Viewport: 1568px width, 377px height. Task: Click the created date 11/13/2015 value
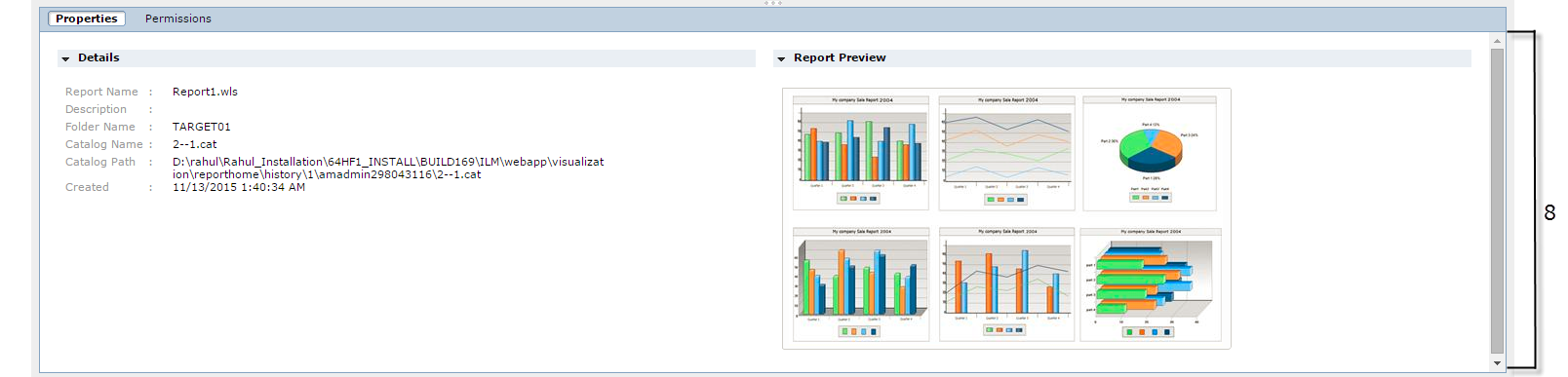point(239,187)
